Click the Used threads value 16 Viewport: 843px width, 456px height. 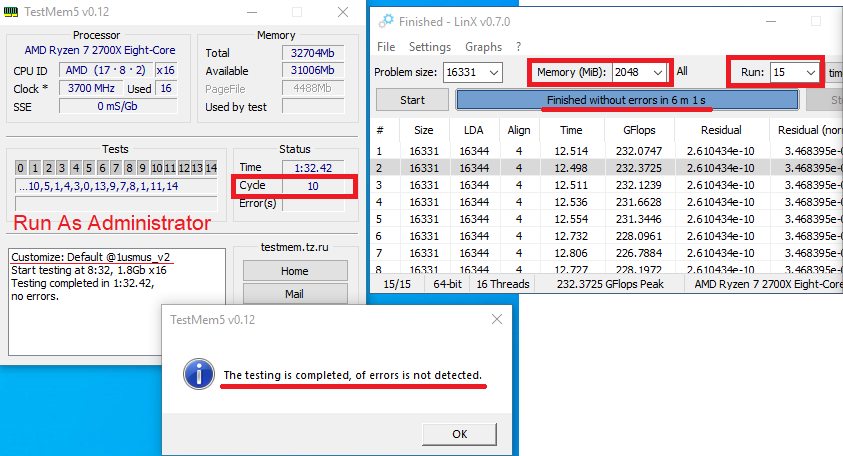click(166, 88)
